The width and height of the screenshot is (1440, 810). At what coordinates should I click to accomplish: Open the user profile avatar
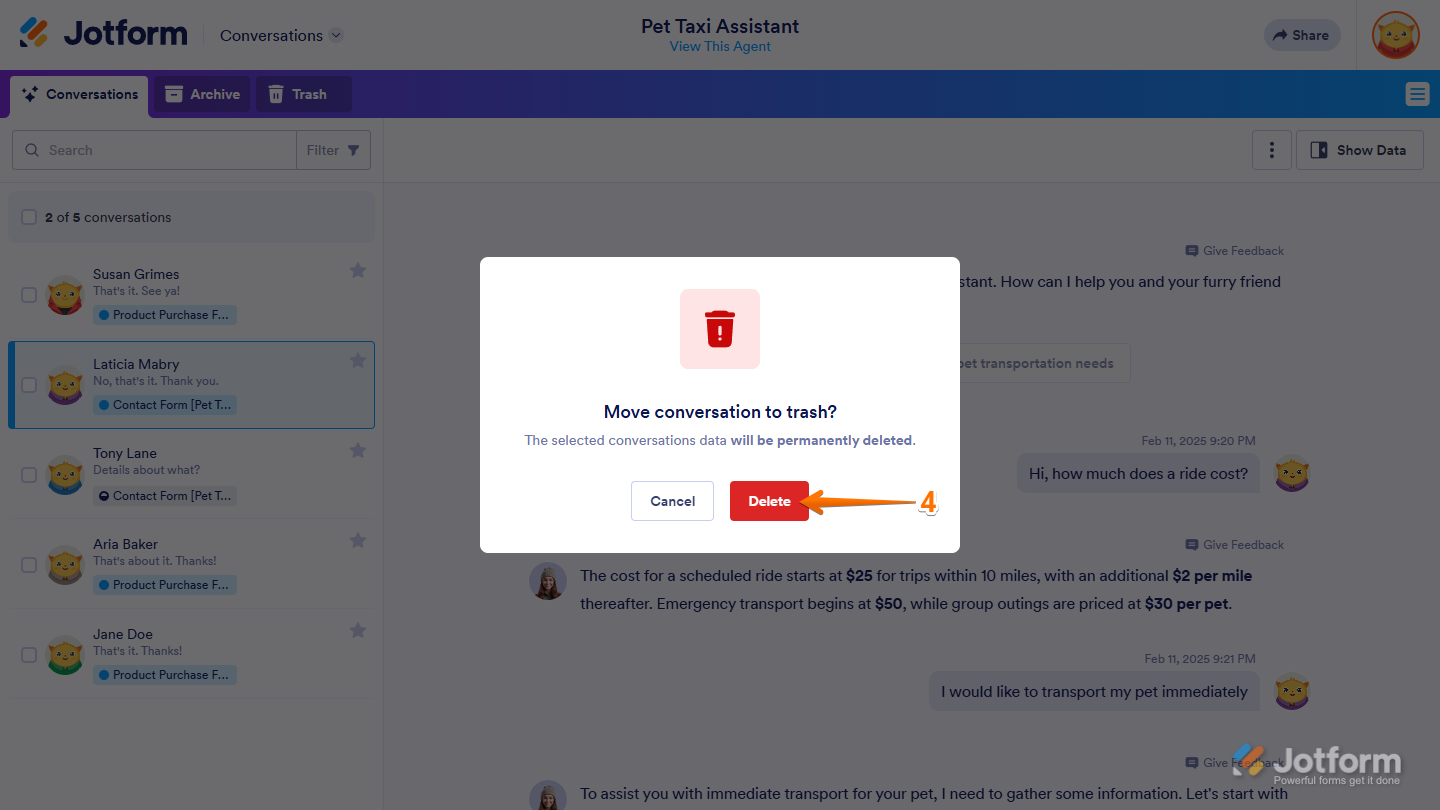coord(1395,35)
